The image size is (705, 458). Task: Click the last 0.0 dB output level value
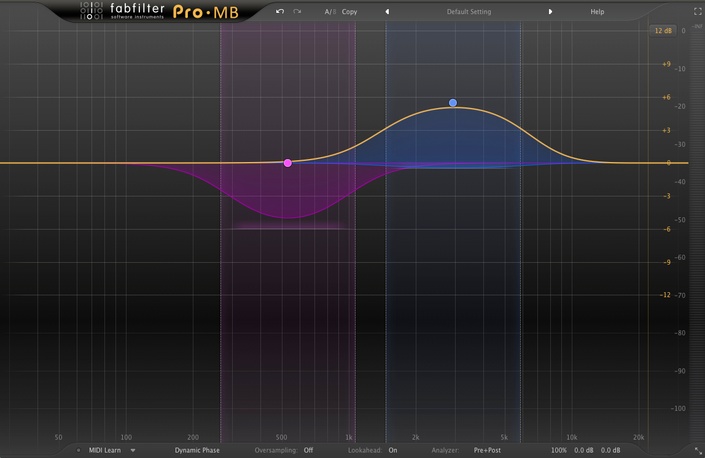tap(611, 450)
